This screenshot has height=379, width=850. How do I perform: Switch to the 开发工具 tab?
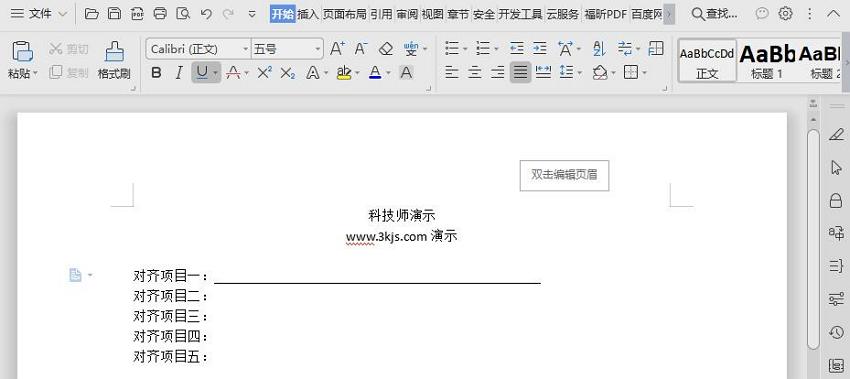click(x=520, y=15)
